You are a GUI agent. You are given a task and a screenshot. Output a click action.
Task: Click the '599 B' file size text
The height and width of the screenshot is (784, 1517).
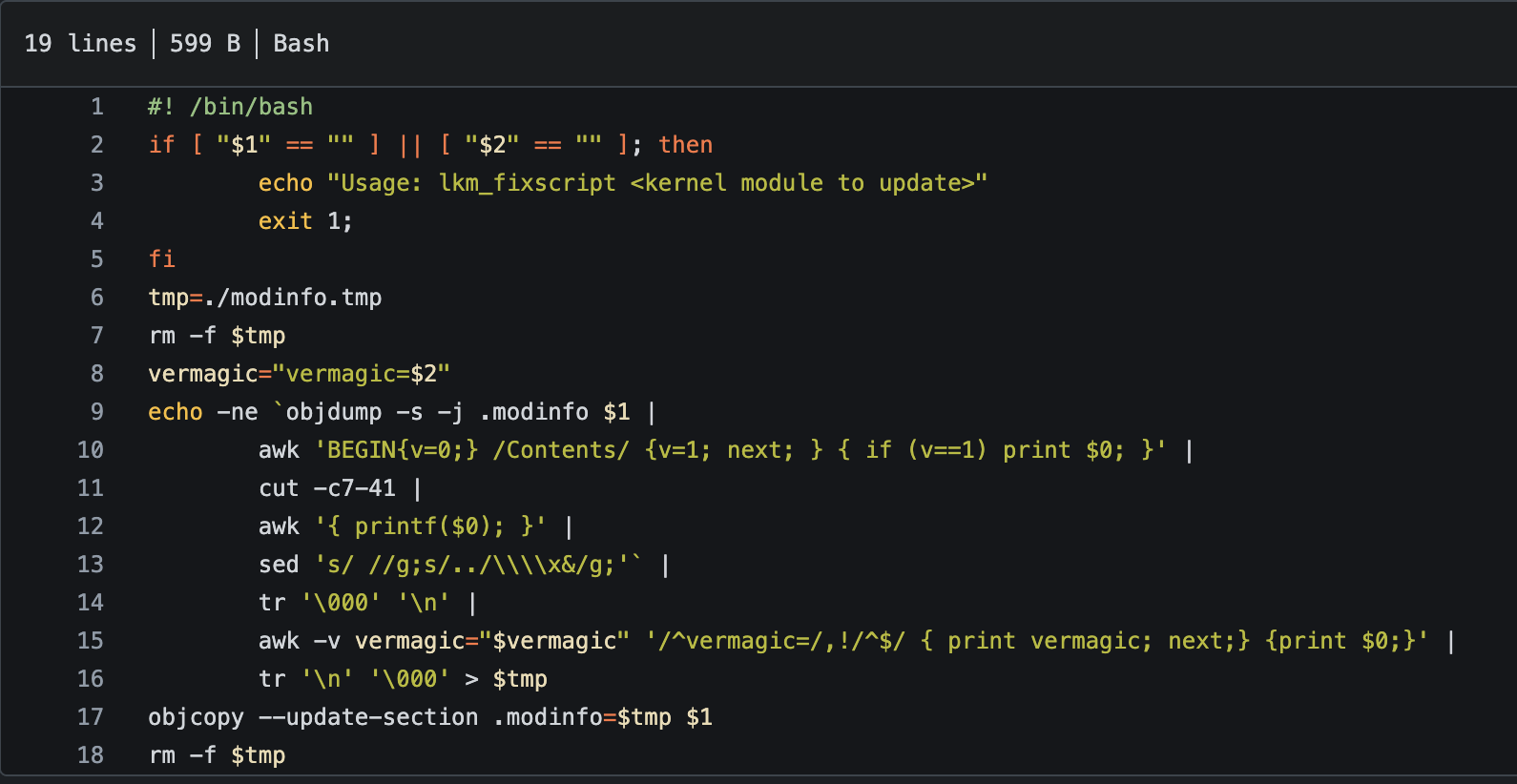click(x=205, y=44)
